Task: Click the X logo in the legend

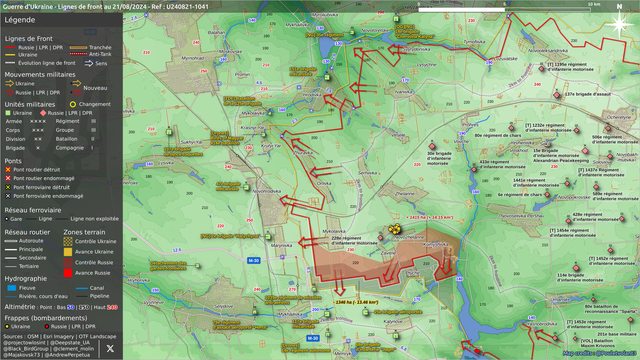Action: (x=110, y=349)
